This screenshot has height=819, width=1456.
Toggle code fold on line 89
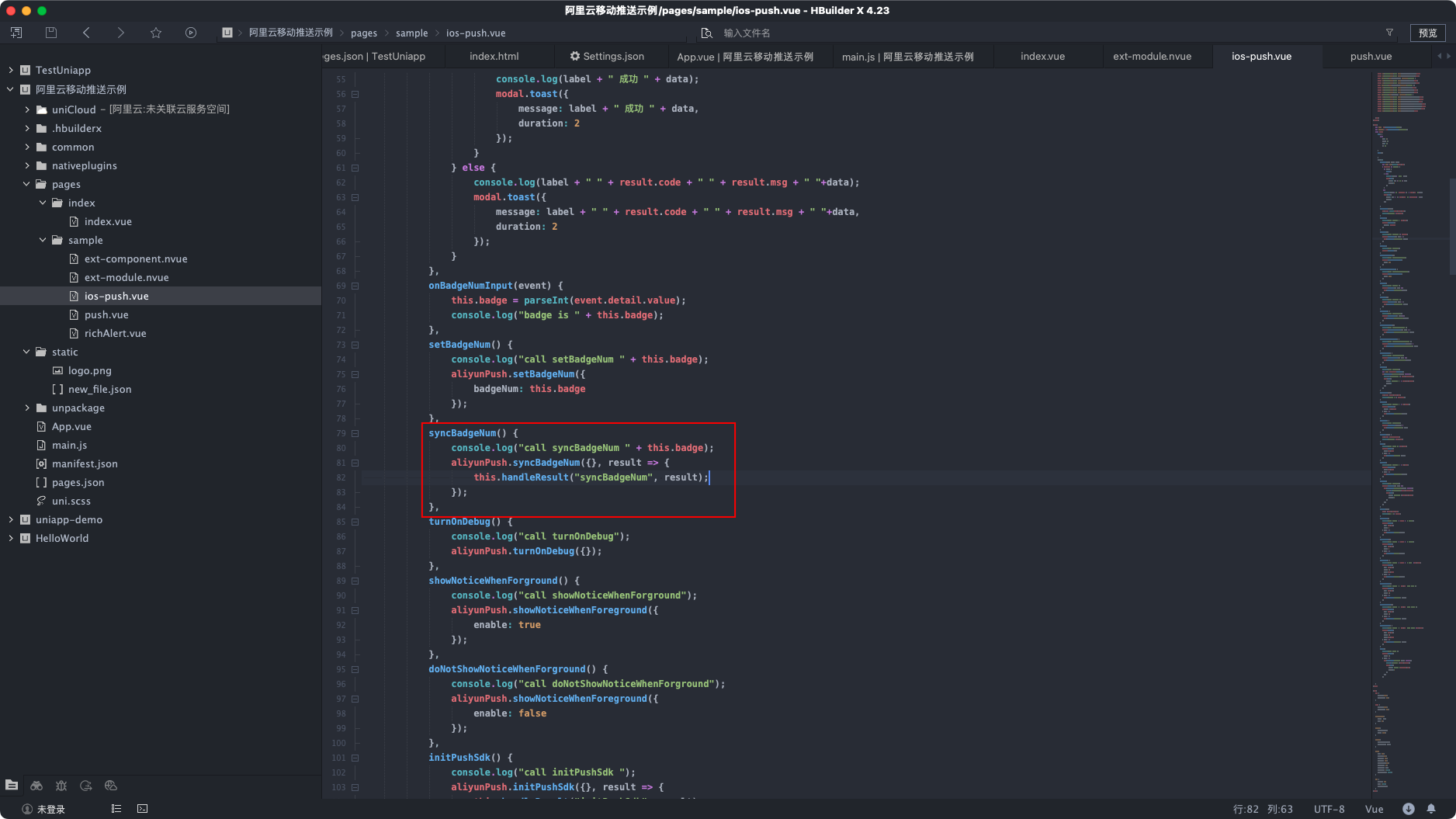point(355,581)
